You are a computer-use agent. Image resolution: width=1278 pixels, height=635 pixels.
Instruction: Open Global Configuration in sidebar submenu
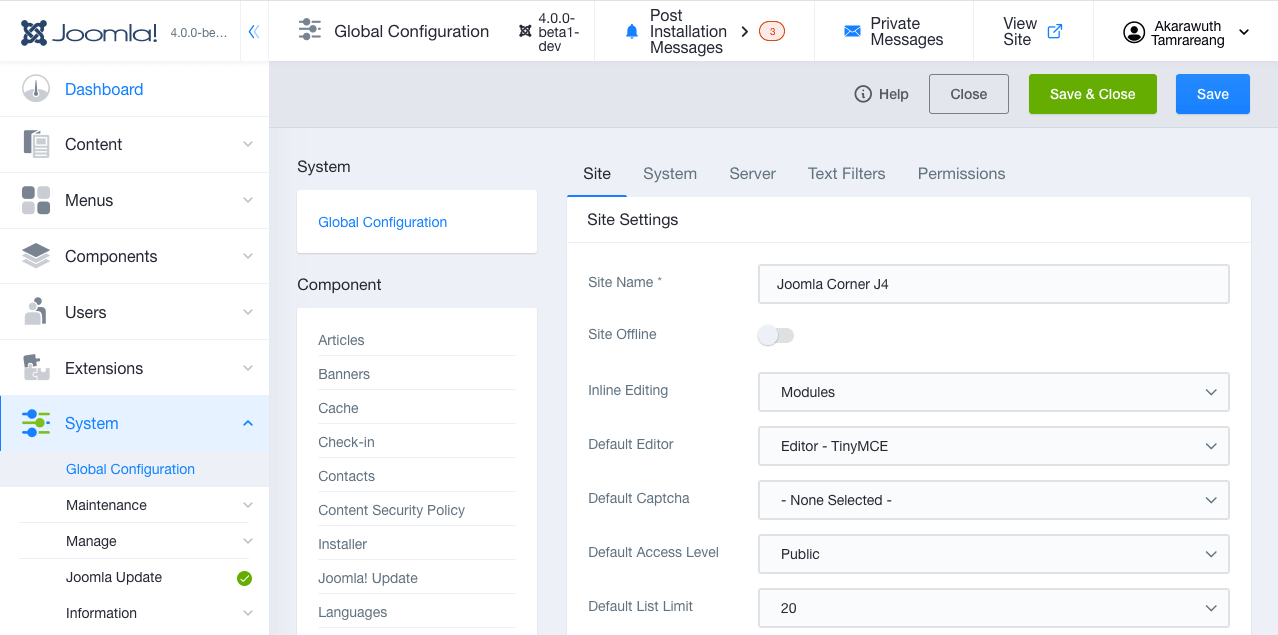tap(130, 469)
